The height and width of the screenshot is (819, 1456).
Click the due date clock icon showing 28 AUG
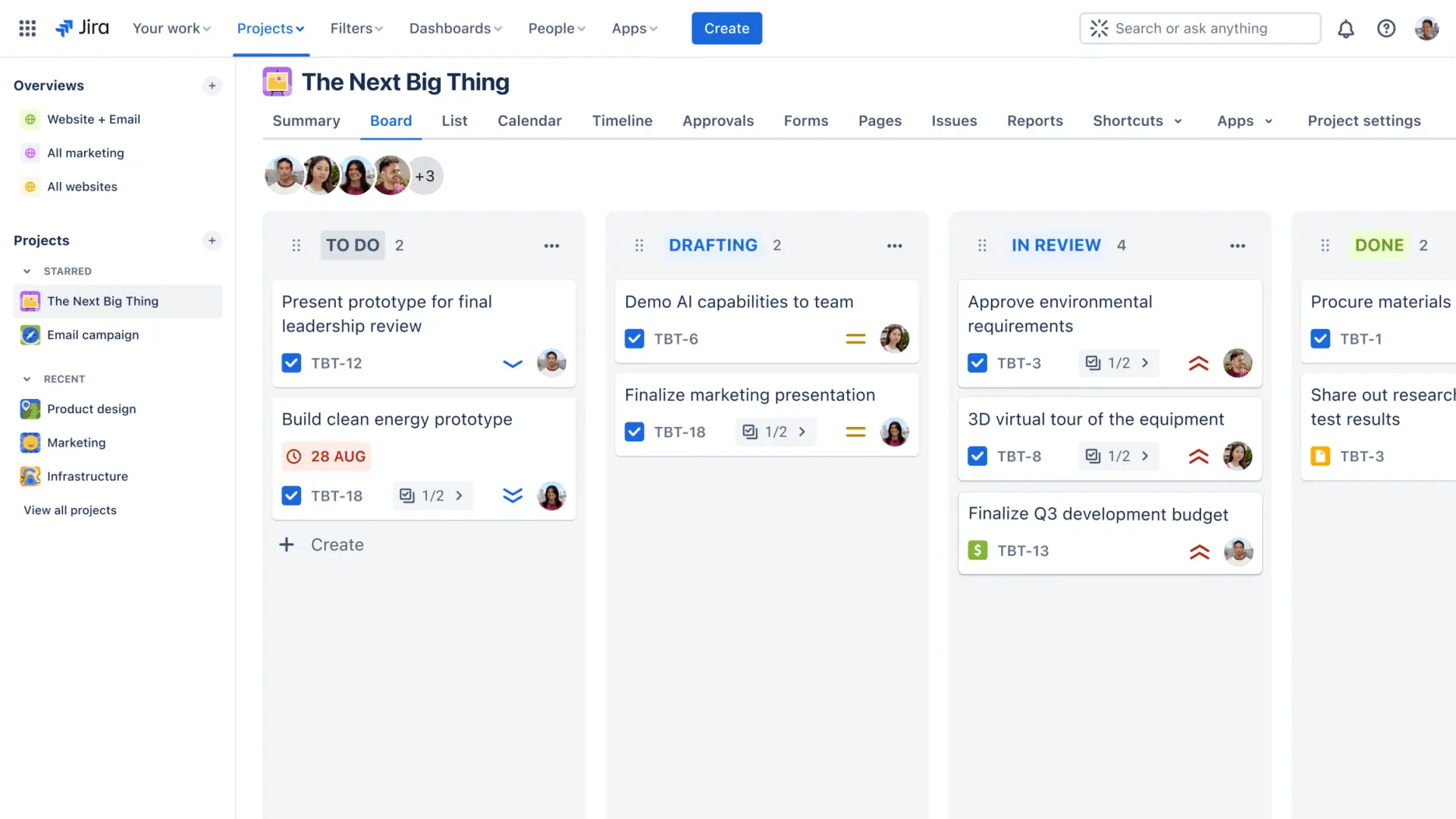pyautogui.click(x=294, y=456)
